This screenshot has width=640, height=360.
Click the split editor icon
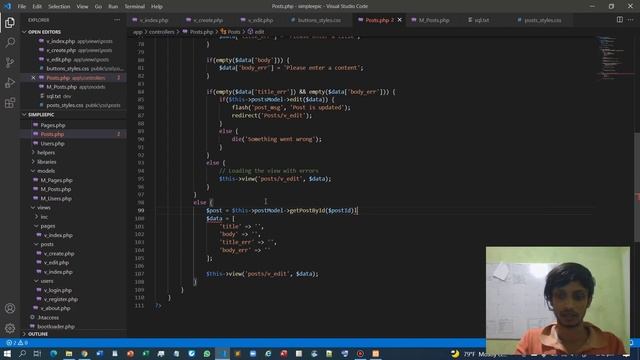[620, 20]
